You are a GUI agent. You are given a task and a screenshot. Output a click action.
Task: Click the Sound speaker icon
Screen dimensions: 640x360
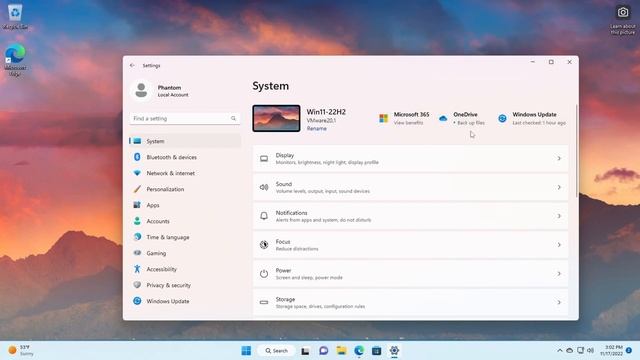264,187
